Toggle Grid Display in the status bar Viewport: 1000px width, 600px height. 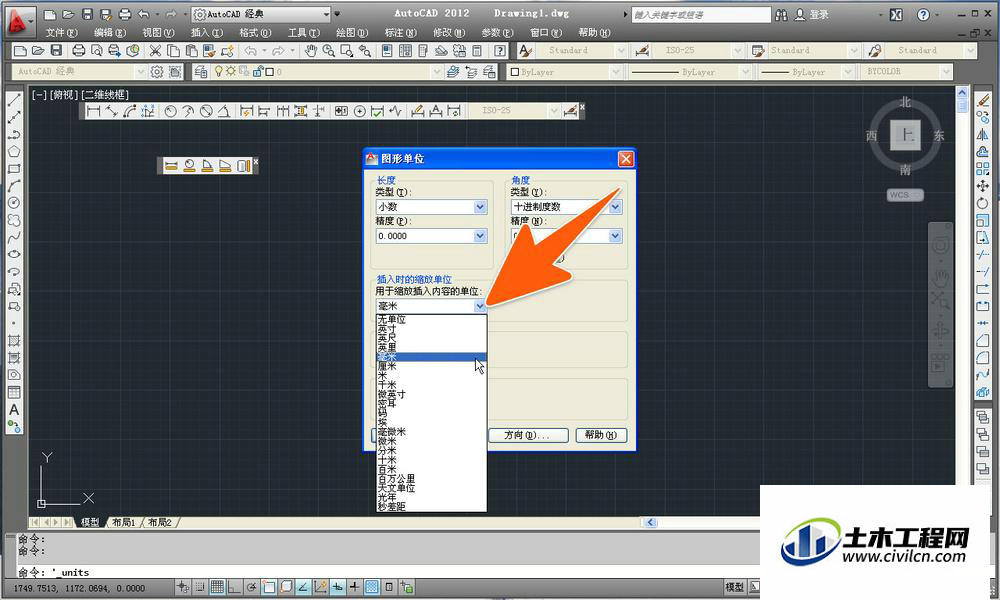(217, 587)
